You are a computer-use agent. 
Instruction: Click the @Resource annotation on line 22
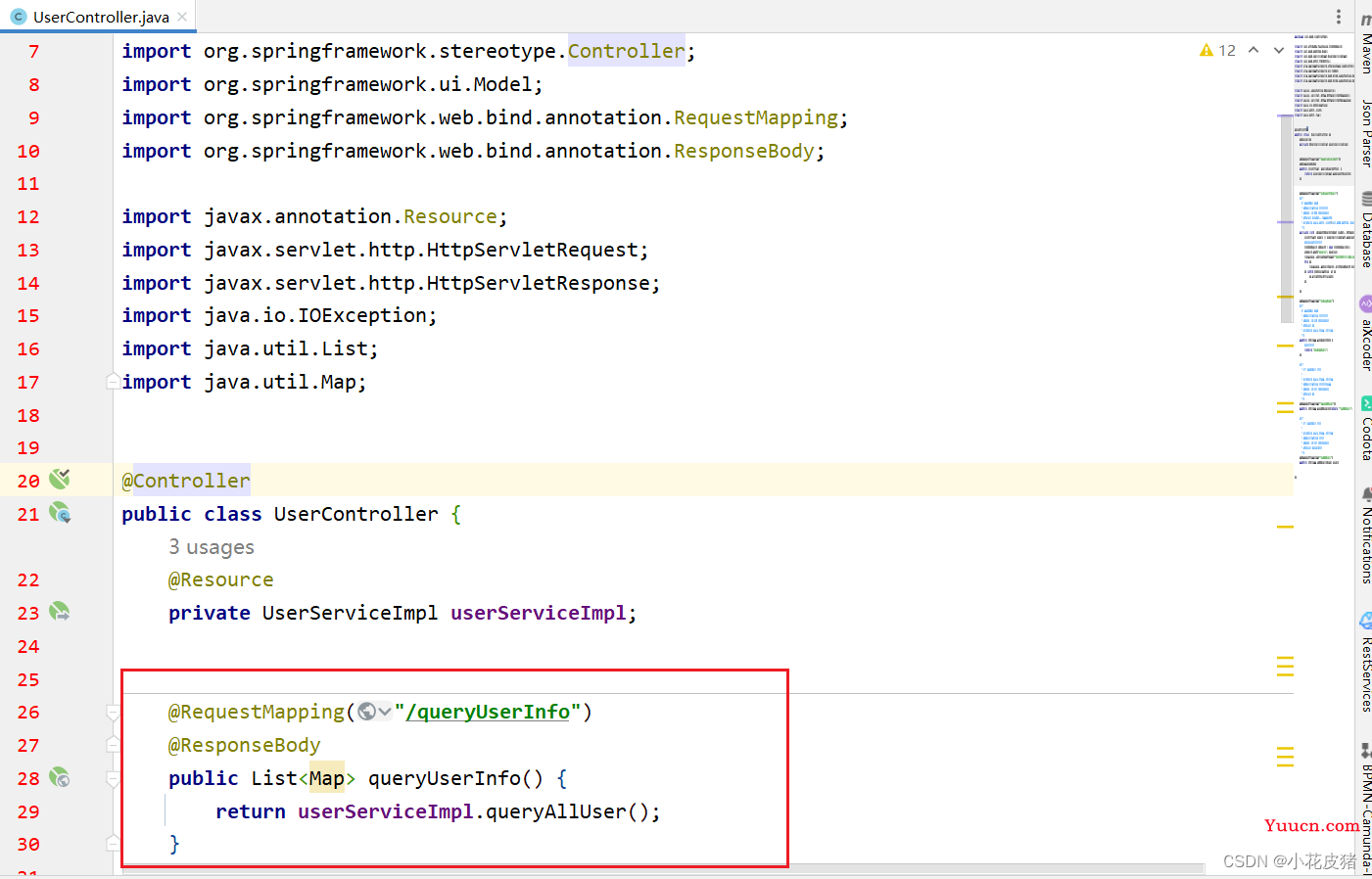tap(221, 579)
